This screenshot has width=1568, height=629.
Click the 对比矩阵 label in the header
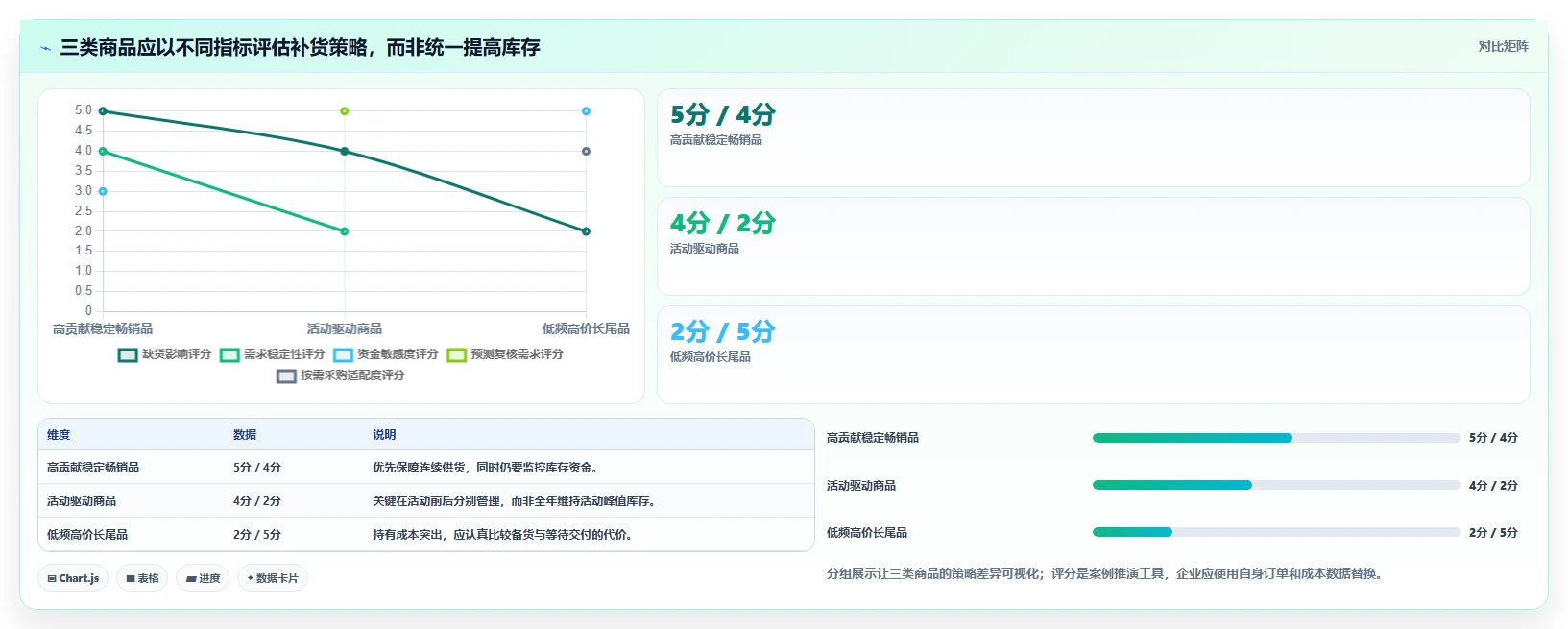pyautogui.click(x=1503, y=46)
